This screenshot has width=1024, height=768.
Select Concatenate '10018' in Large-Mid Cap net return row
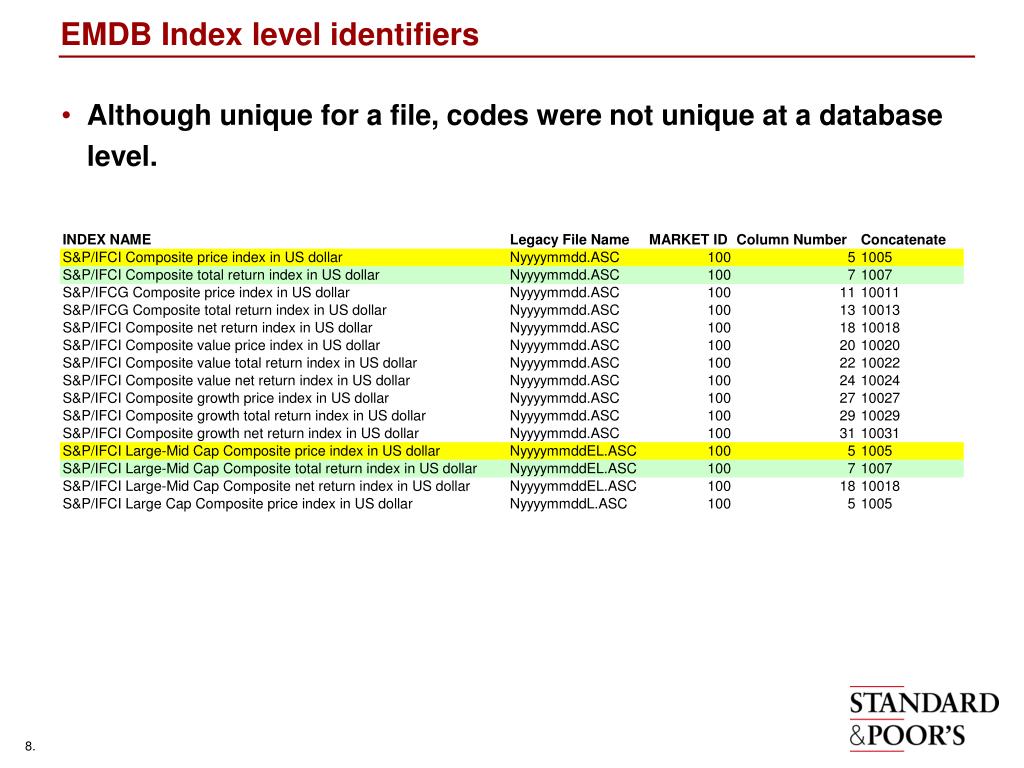(880, 487)
